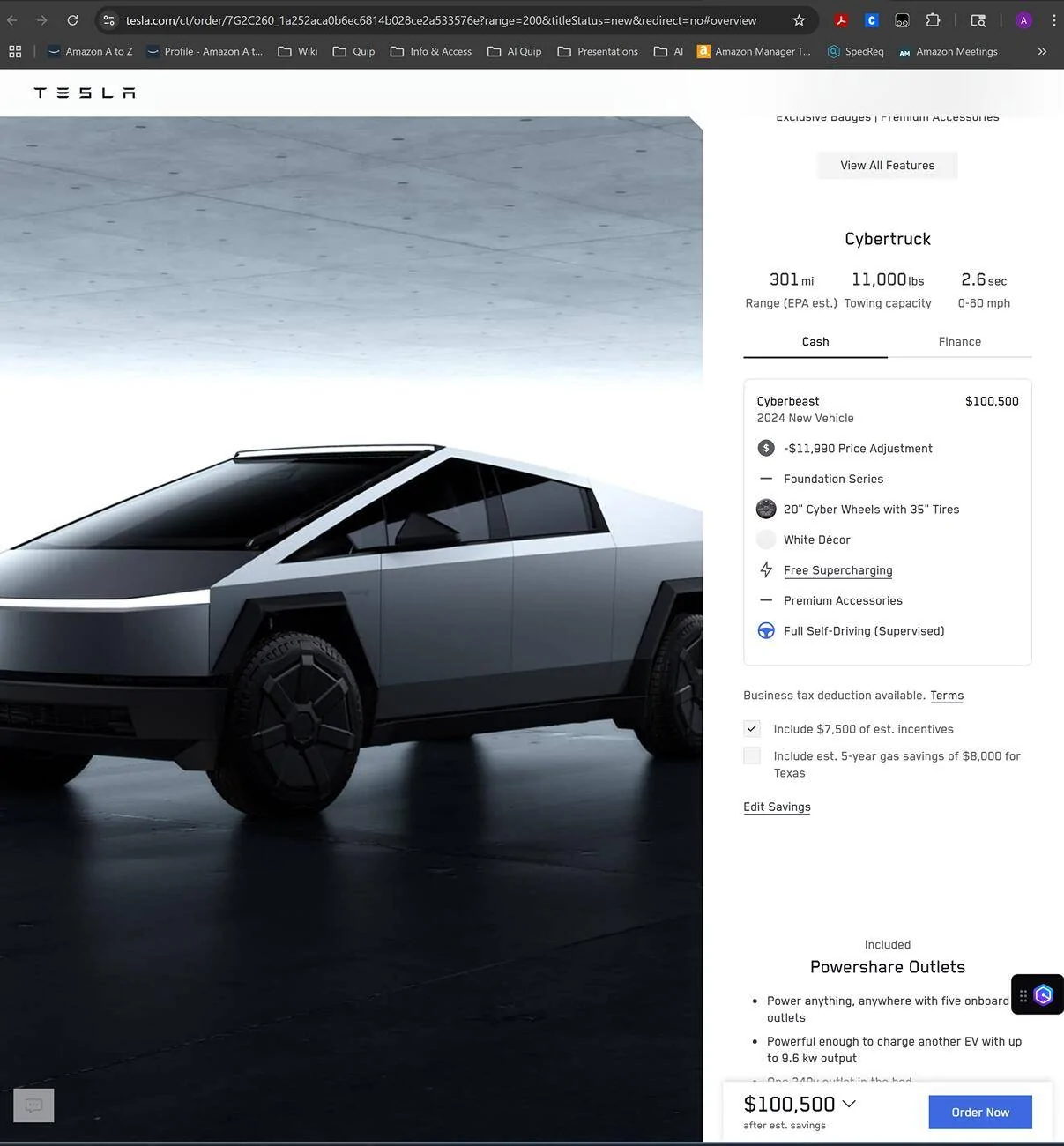Viewport: 1064px width, 1146px height.
Task: Open Amazon Manager T... bookmark
Action: click(x=754, y=51)
